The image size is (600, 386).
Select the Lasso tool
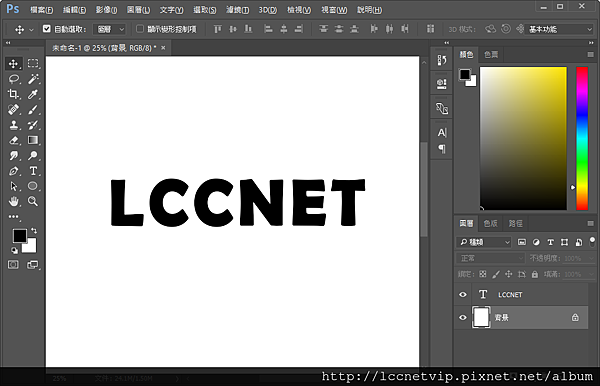point(13,79)
